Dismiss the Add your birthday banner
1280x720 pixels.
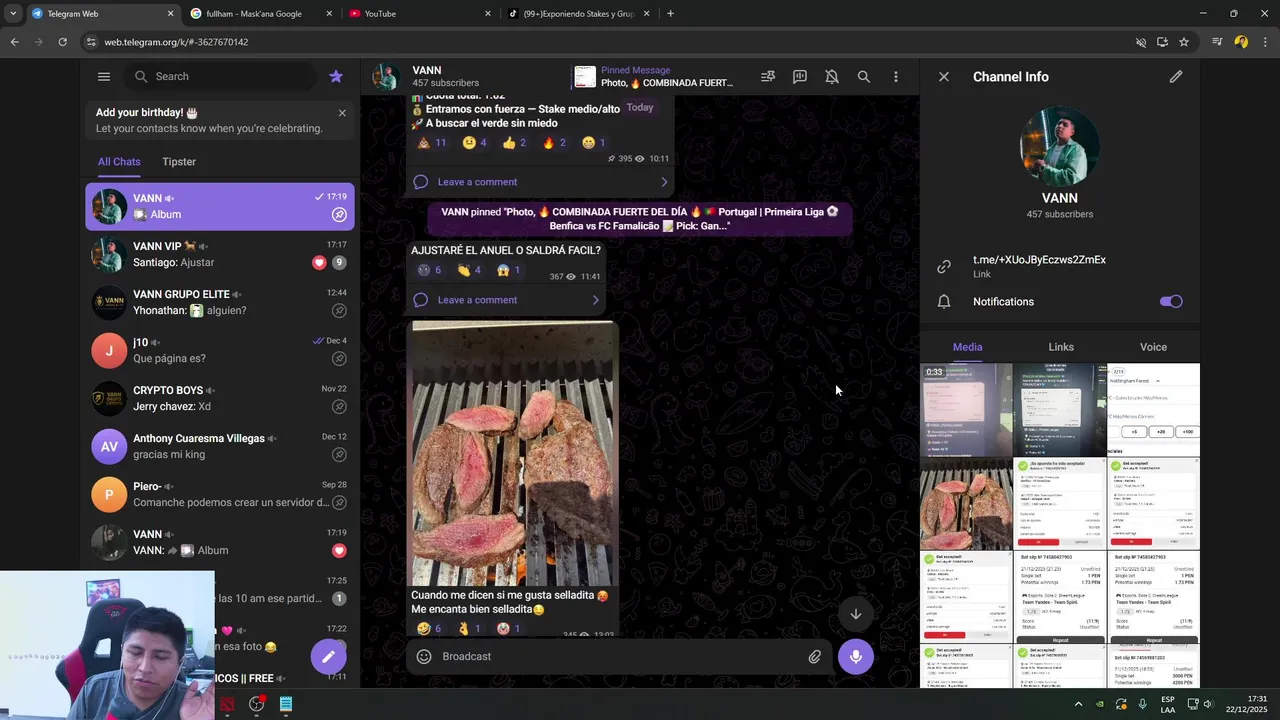(x=342, y=113)
